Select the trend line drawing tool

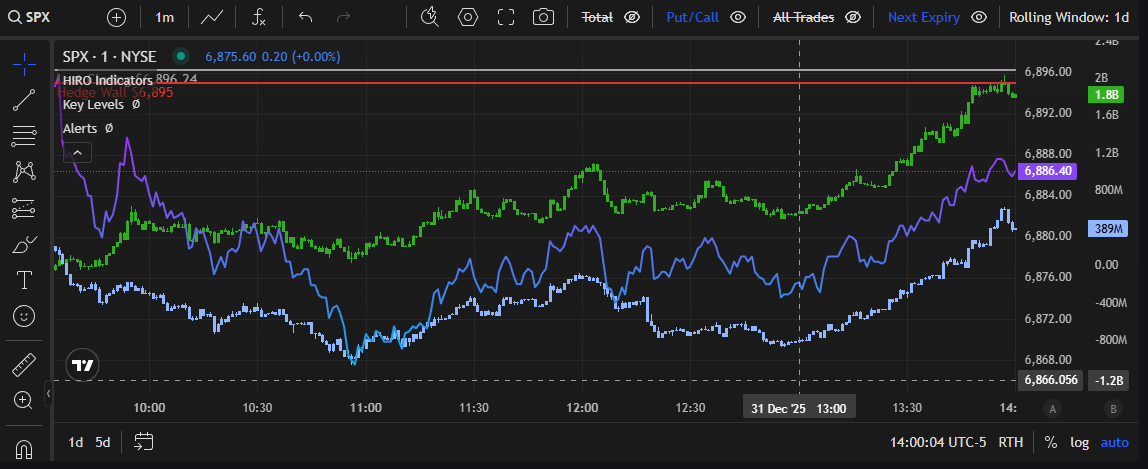[x=24, y=99]
